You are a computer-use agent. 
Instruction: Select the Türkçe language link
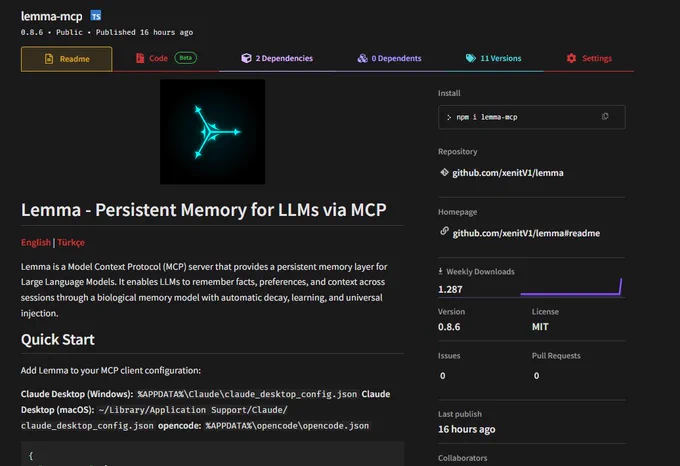[71, 242]
